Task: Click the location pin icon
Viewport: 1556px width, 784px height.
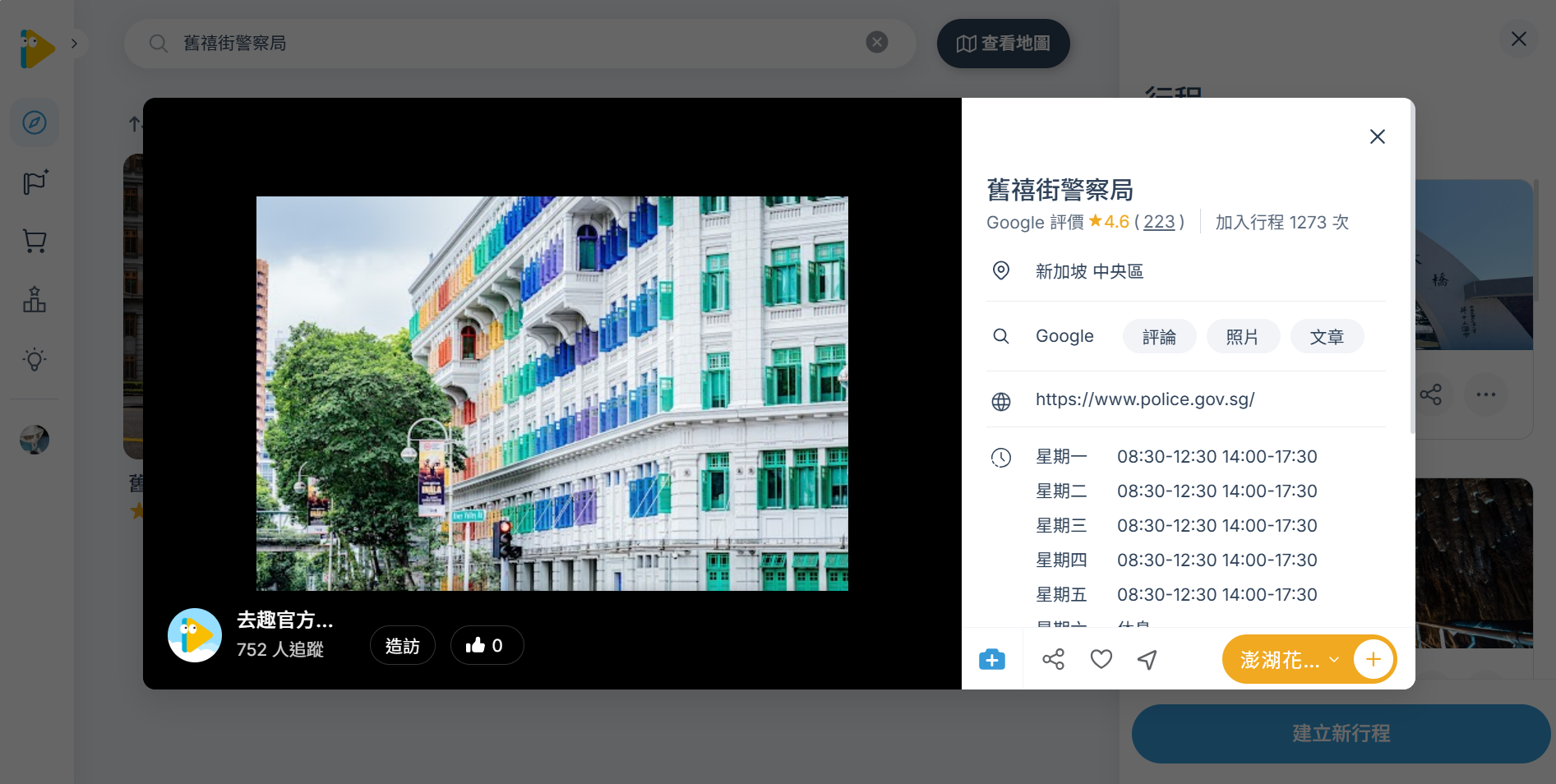Action: coord(1001,270)
